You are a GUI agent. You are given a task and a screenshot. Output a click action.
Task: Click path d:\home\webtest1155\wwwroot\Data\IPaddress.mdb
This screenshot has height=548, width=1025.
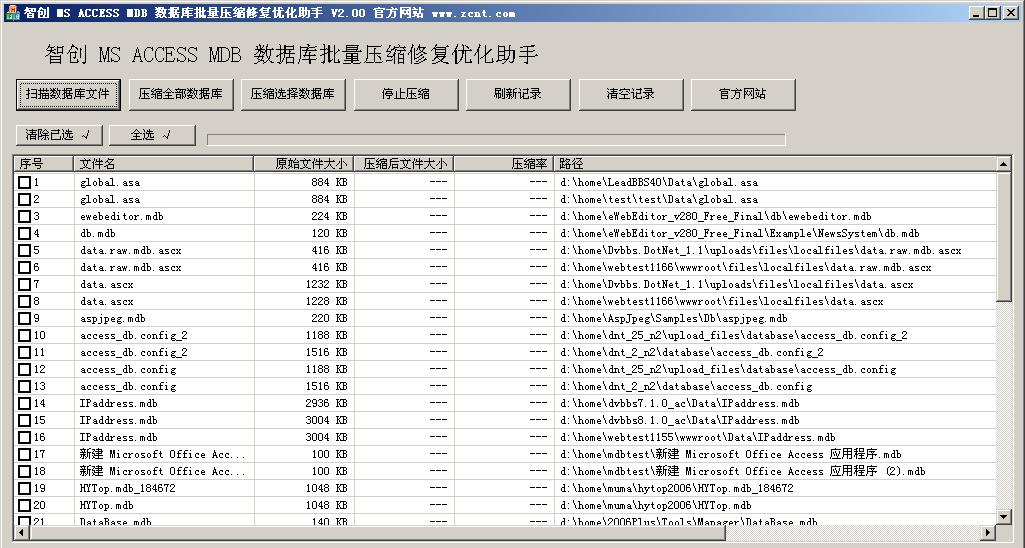click(x=697, y=437)
